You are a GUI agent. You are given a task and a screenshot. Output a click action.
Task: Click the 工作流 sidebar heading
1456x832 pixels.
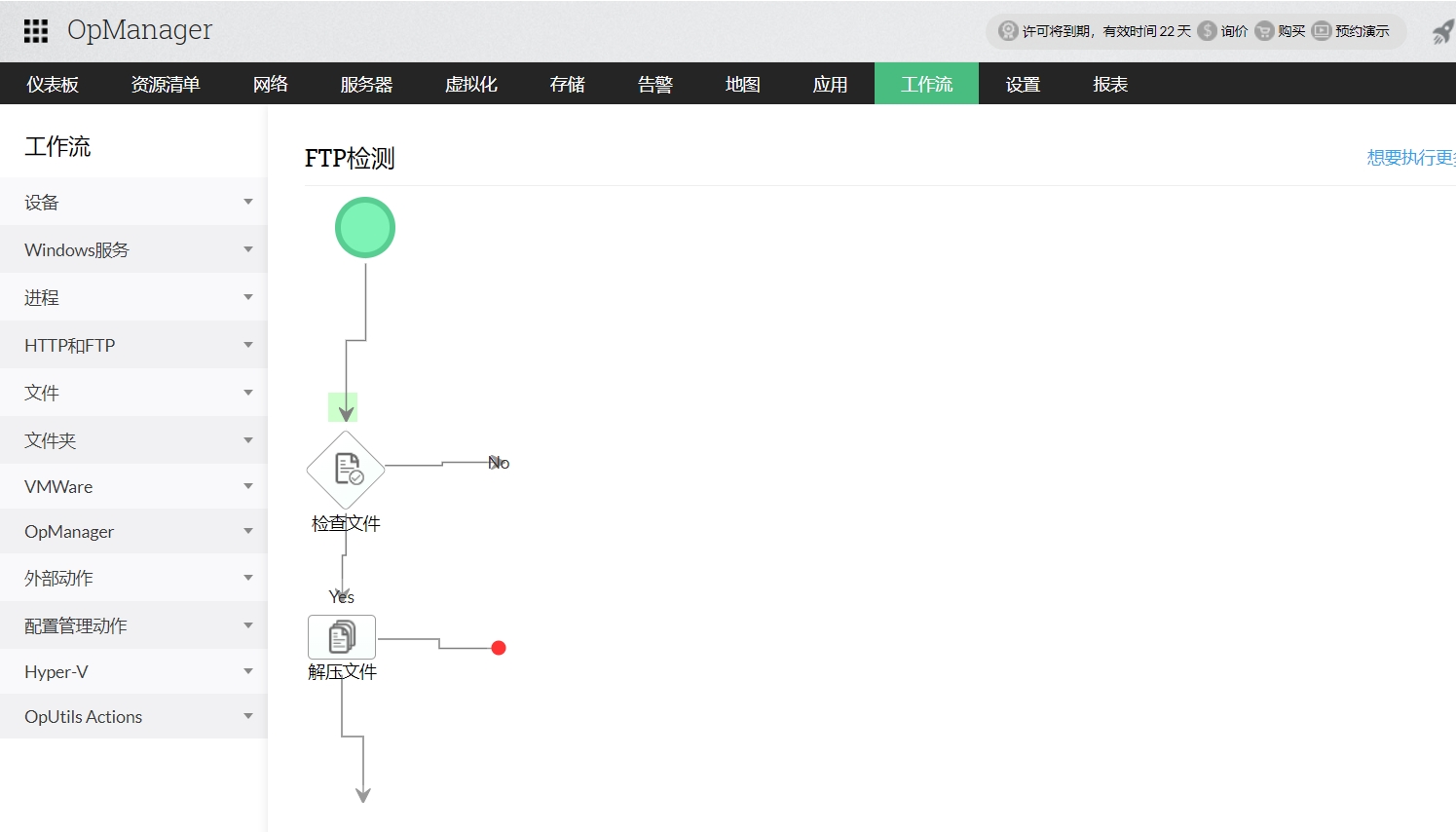(57, 146)
